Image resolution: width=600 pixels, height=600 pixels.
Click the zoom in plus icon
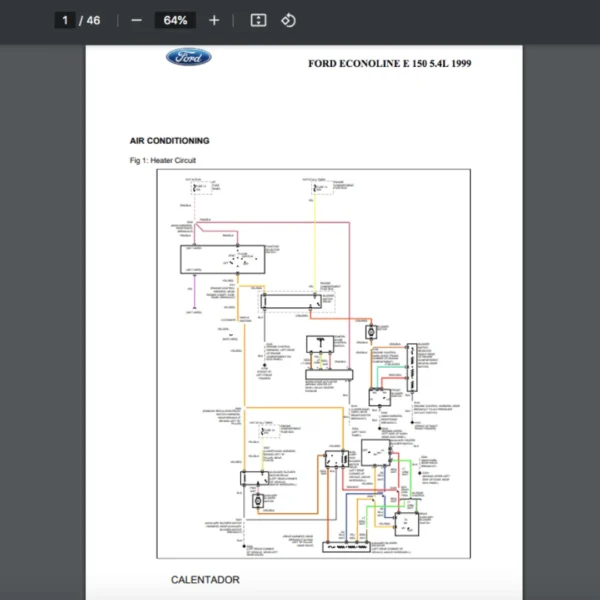point(214,20)
